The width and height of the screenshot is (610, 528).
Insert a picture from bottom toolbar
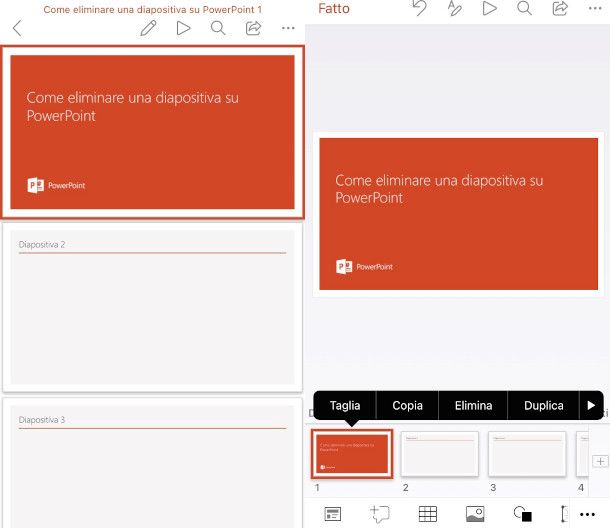[x=475, y=514]
